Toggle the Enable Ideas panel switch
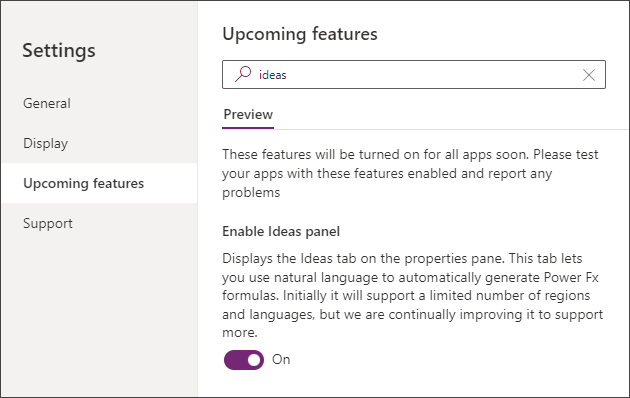Screen dimensions: 630x398 244,359
